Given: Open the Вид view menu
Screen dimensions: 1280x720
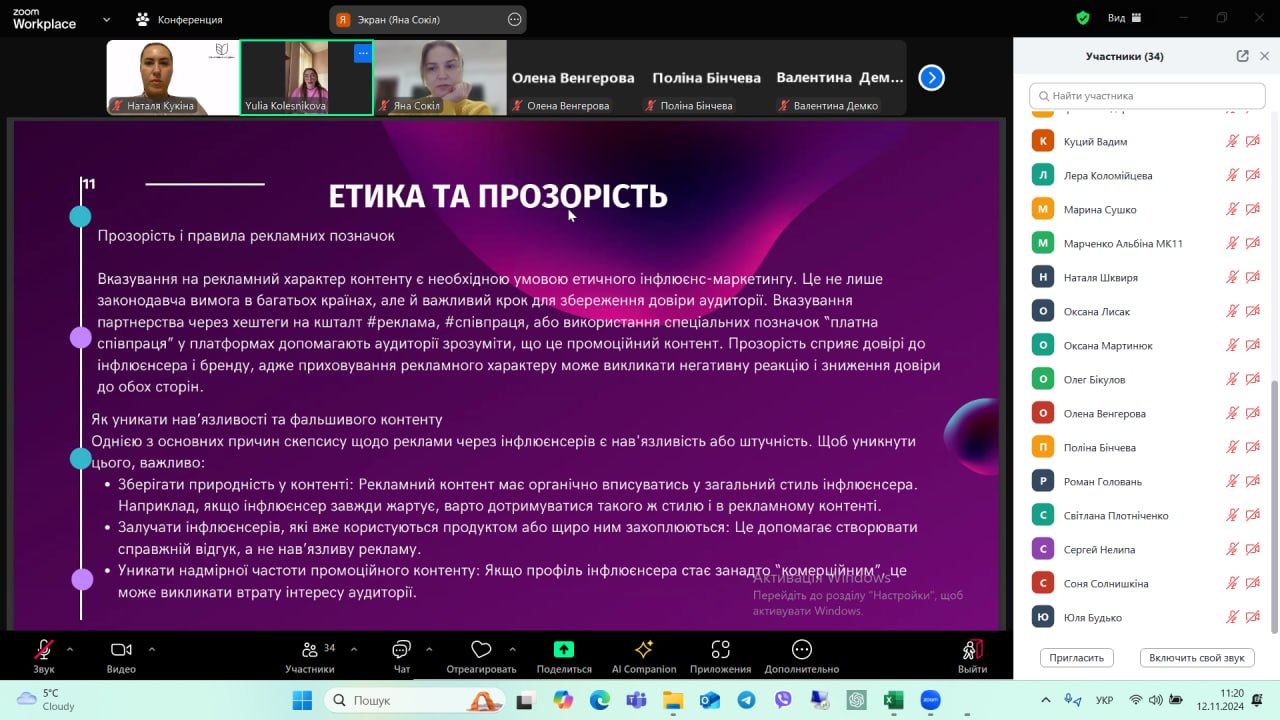Looking at the screenshot, I should (x=1124, y=18).
